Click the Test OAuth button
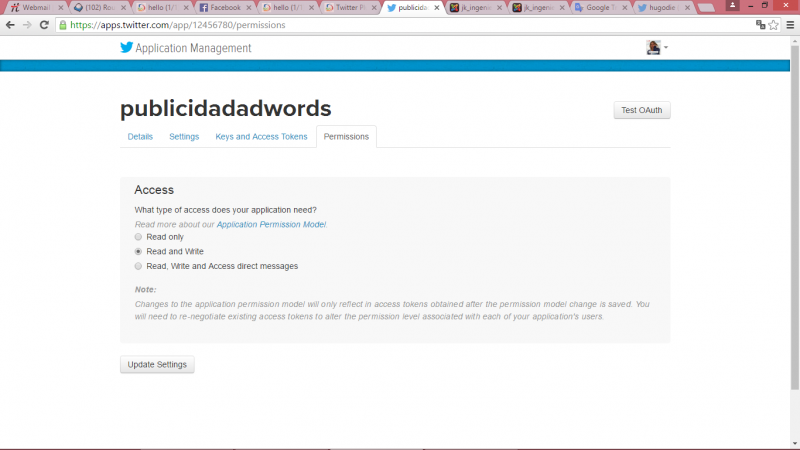 tap(642, 110)
